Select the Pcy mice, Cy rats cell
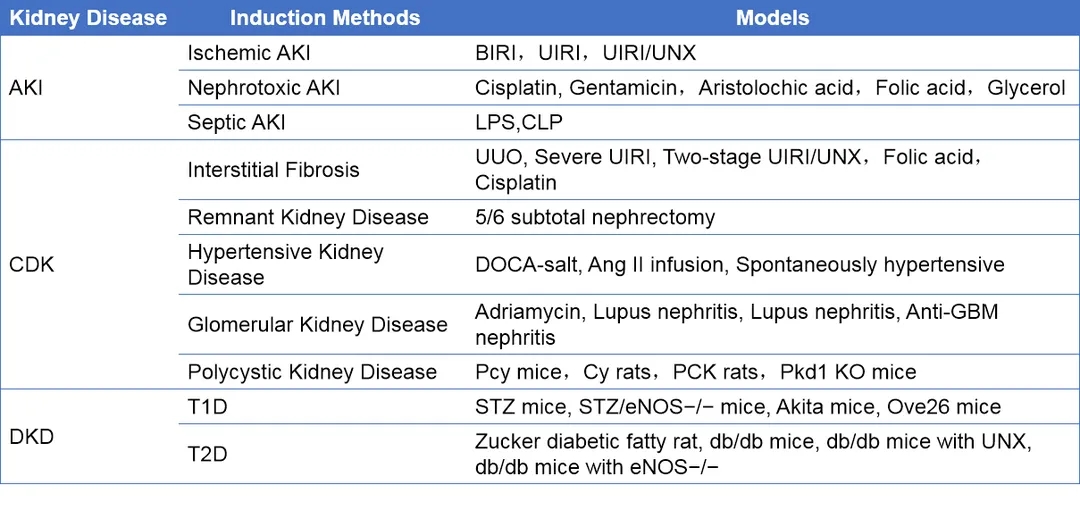Screen dimensions: 1080x510 [x=695, y=372]
